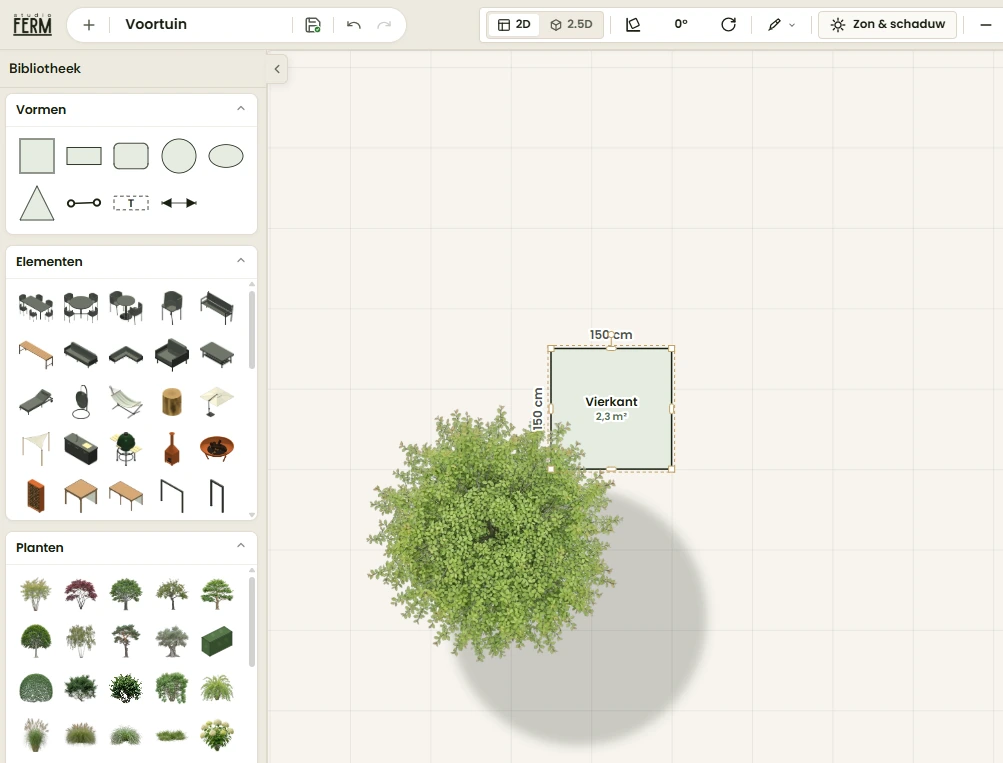Select the red Japanese maple plant
1003x763 pixels.
(81, 593)
